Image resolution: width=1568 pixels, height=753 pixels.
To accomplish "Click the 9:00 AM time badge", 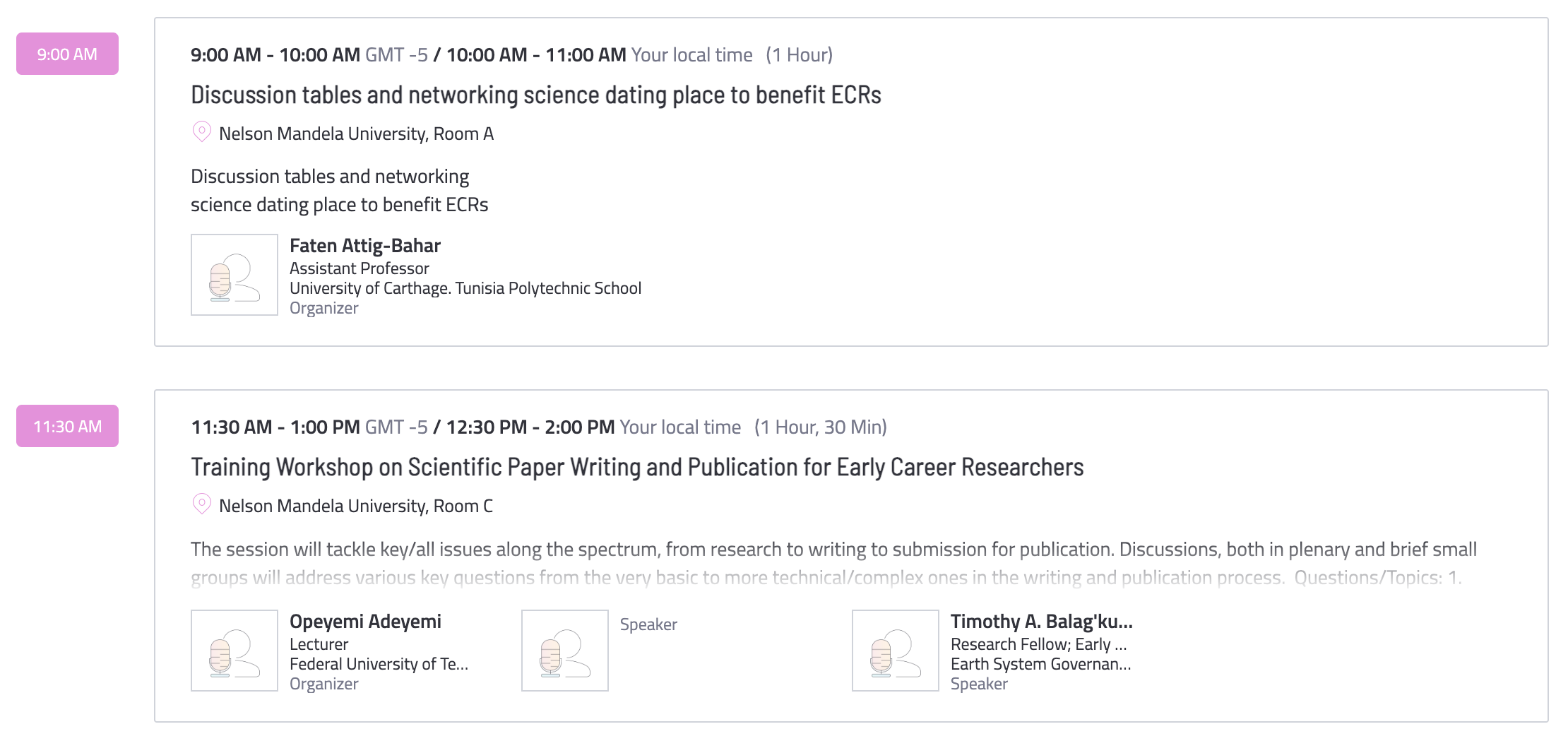I will [67, 54].
